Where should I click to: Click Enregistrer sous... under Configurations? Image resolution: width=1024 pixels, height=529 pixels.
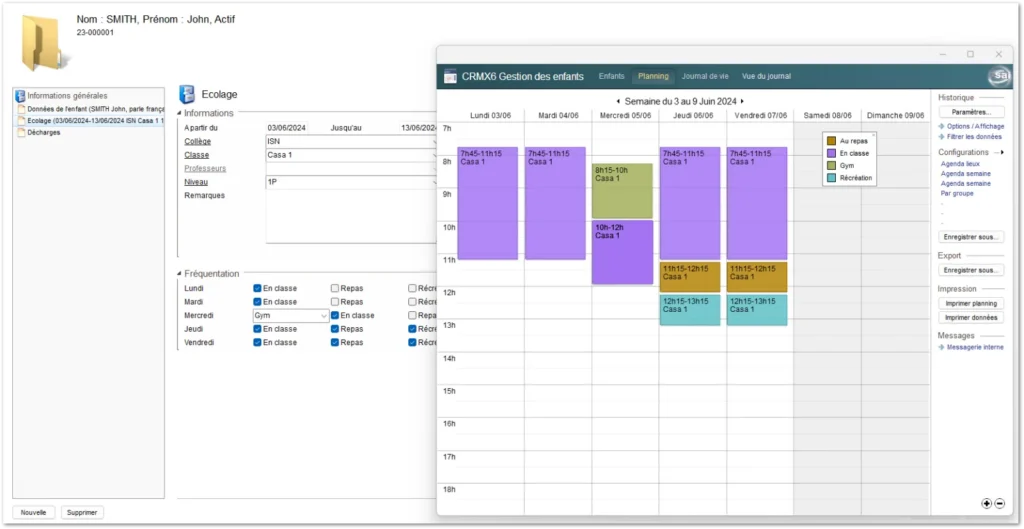click(x=971, y=237)
